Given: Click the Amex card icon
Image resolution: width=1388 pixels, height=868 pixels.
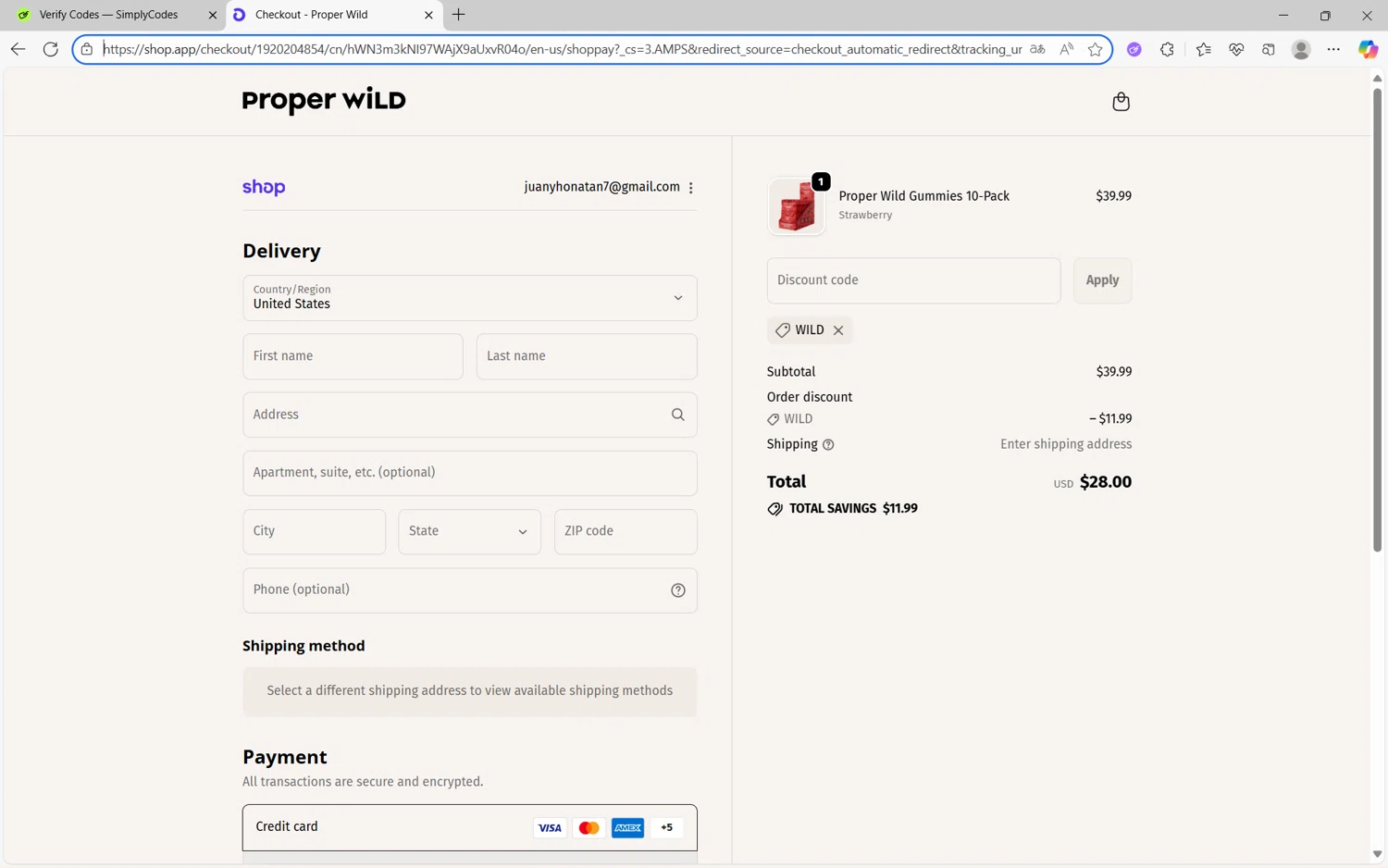Looking at the screenshot, I should (627, 828).
